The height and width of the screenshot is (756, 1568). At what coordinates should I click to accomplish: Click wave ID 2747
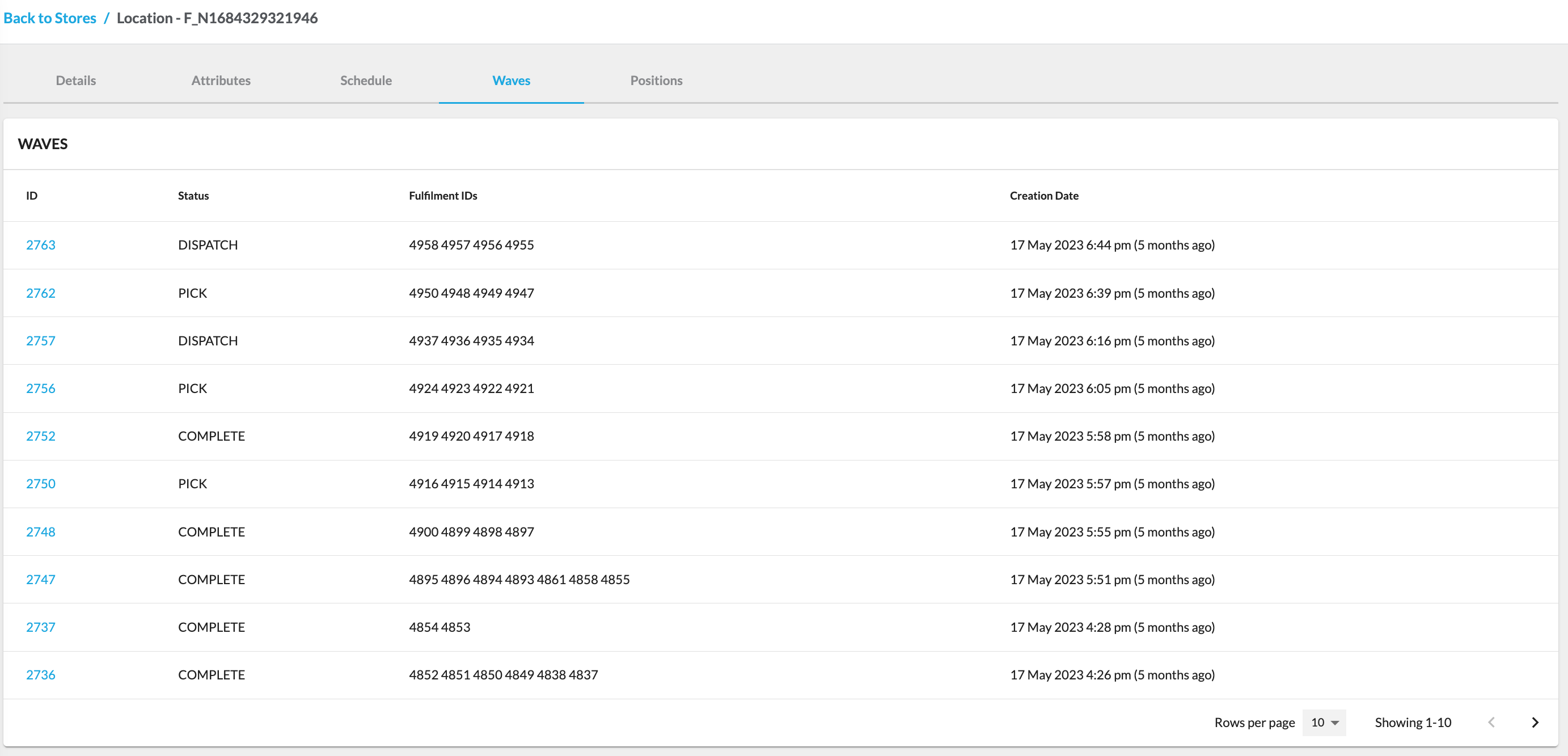point(40,580)
